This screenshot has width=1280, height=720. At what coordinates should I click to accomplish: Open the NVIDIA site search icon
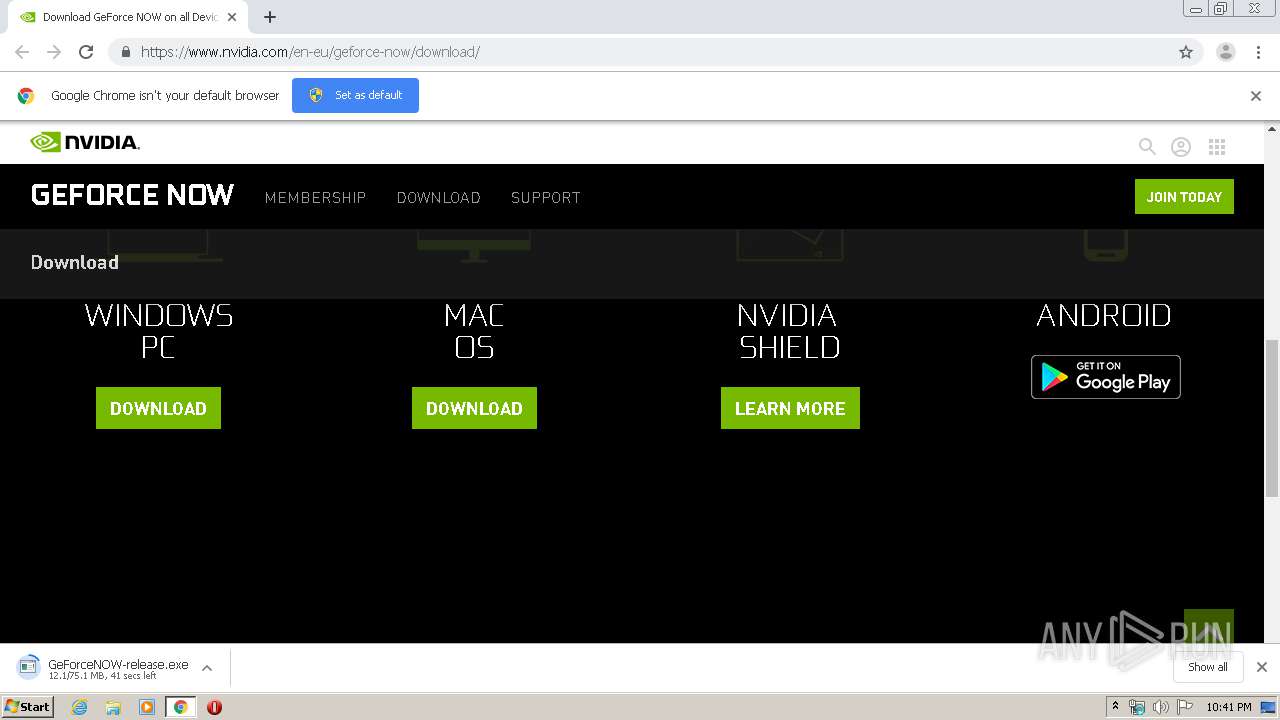coord(1147,147)
